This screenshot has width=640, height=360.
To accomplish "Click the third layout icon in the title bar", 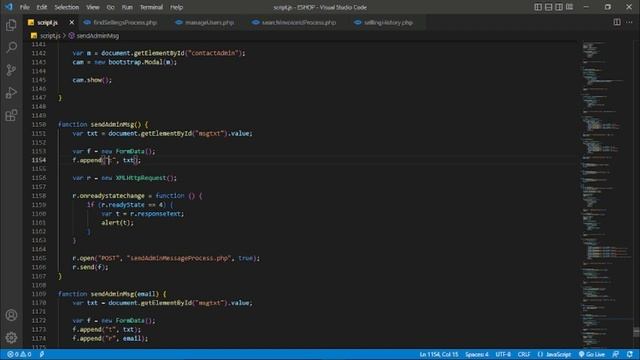I will [x=559, y=7].
